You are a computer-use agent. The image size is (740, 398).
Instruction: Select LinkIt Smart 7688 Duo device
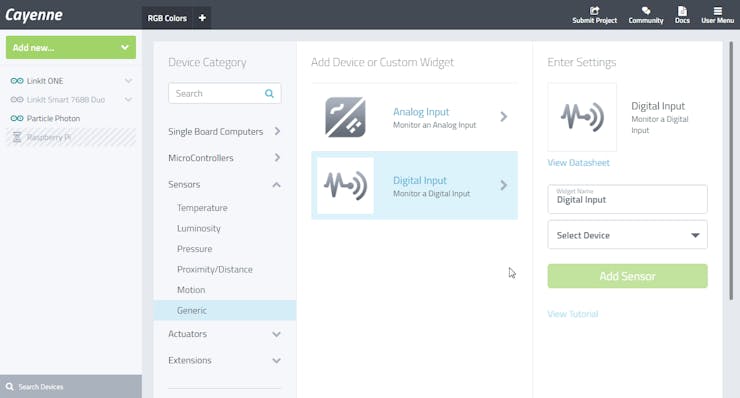pos(66,100)
